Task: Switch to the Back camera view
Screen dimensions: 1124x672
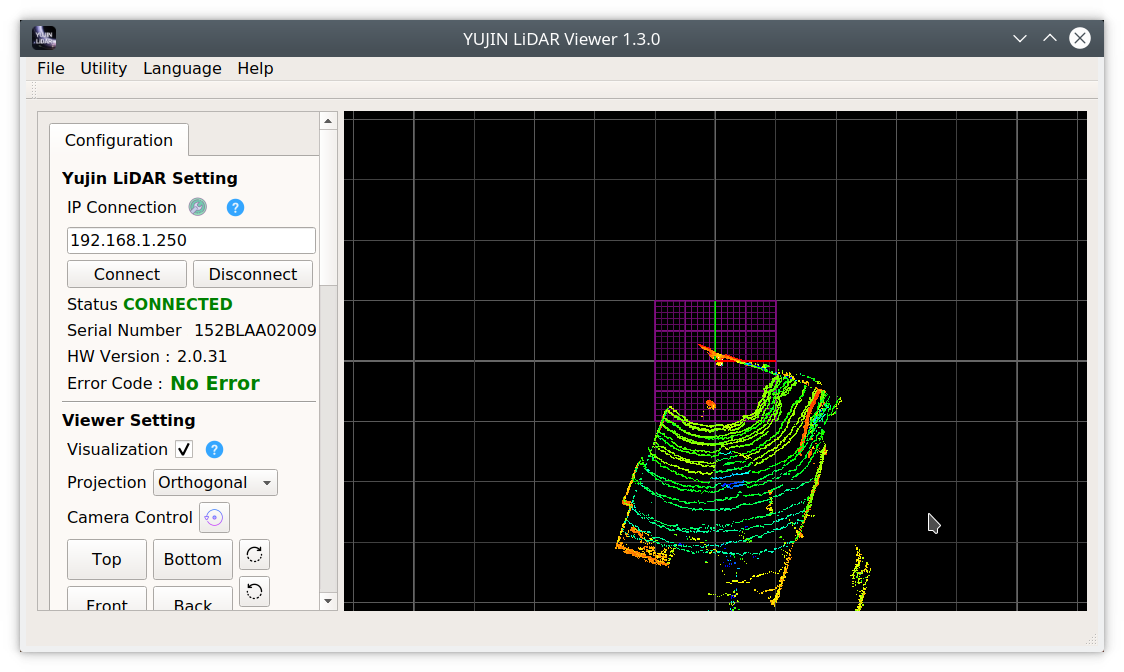Action: tap(193, 600)
